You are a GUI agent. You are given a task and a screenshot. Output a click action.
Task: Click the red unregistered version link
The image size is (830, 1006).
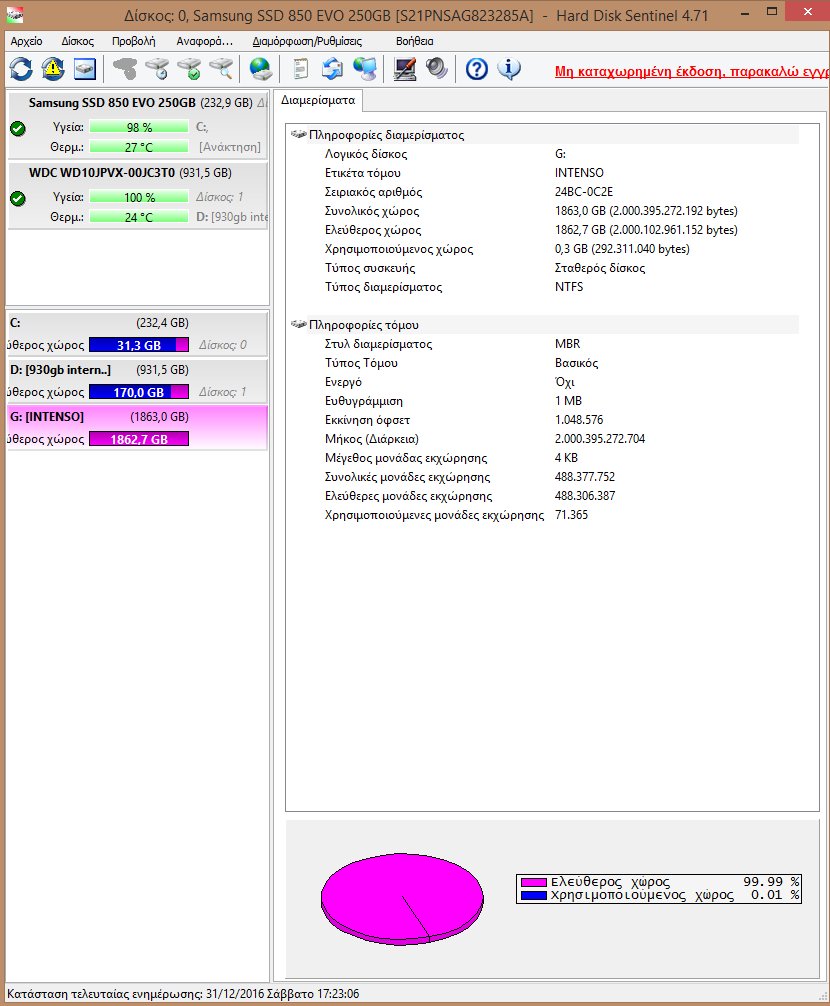(692, 71)
